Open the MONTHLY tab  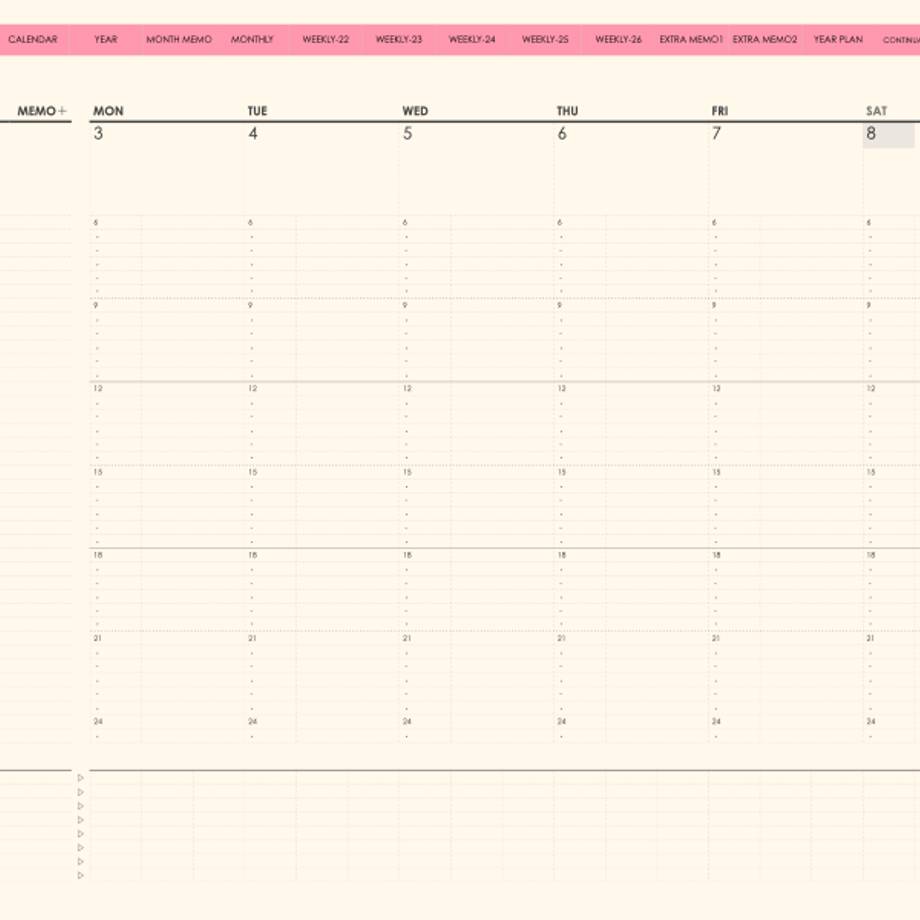point(252,39)
